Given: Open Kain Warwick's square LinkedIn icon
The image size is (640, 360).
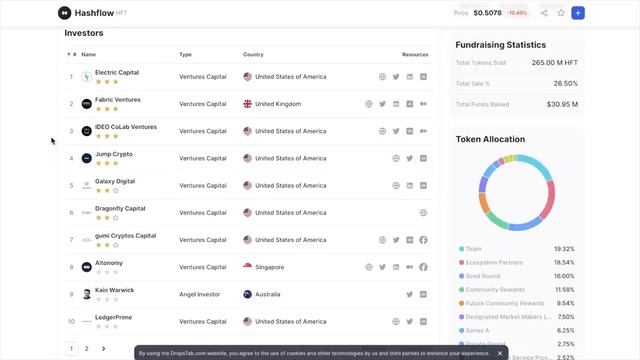Looking at the screenshot, I should (423, 294).
